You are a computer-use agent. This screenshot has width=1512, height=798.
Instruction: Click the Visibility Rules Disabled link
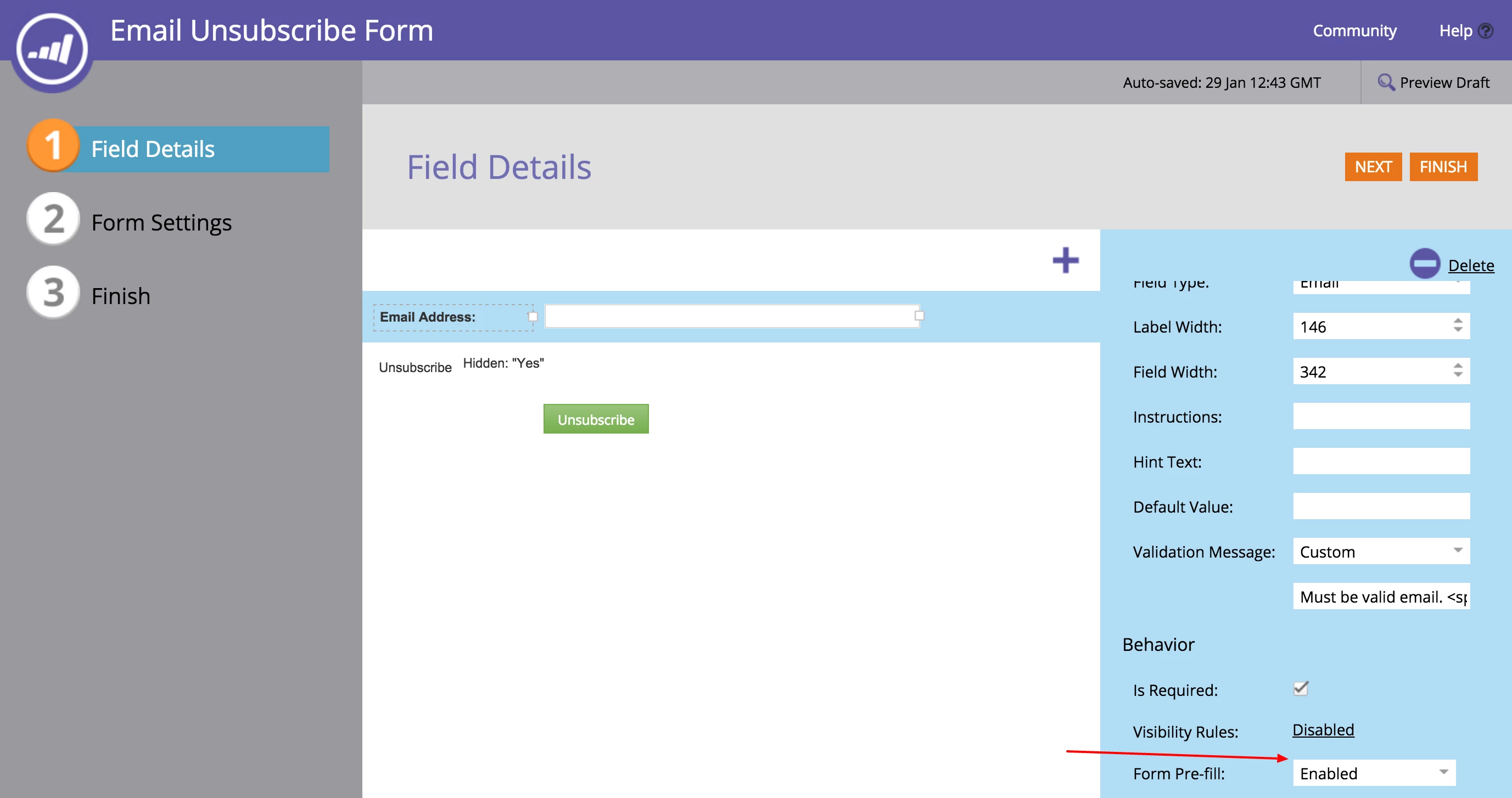pyautogui.click(x=1323, y=729)
